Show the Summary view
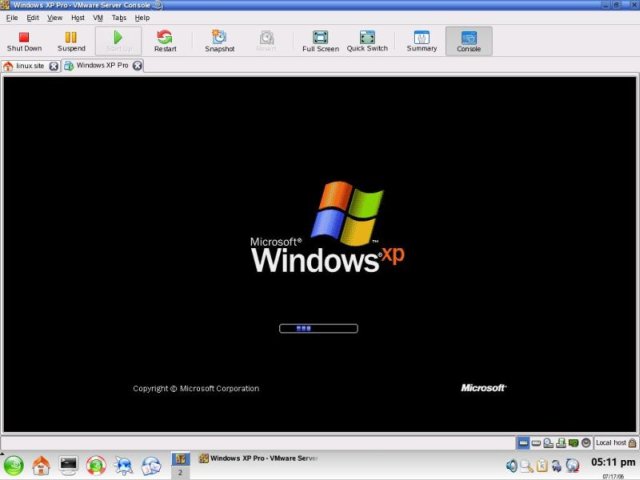640x480 pixels. [422, 41]
